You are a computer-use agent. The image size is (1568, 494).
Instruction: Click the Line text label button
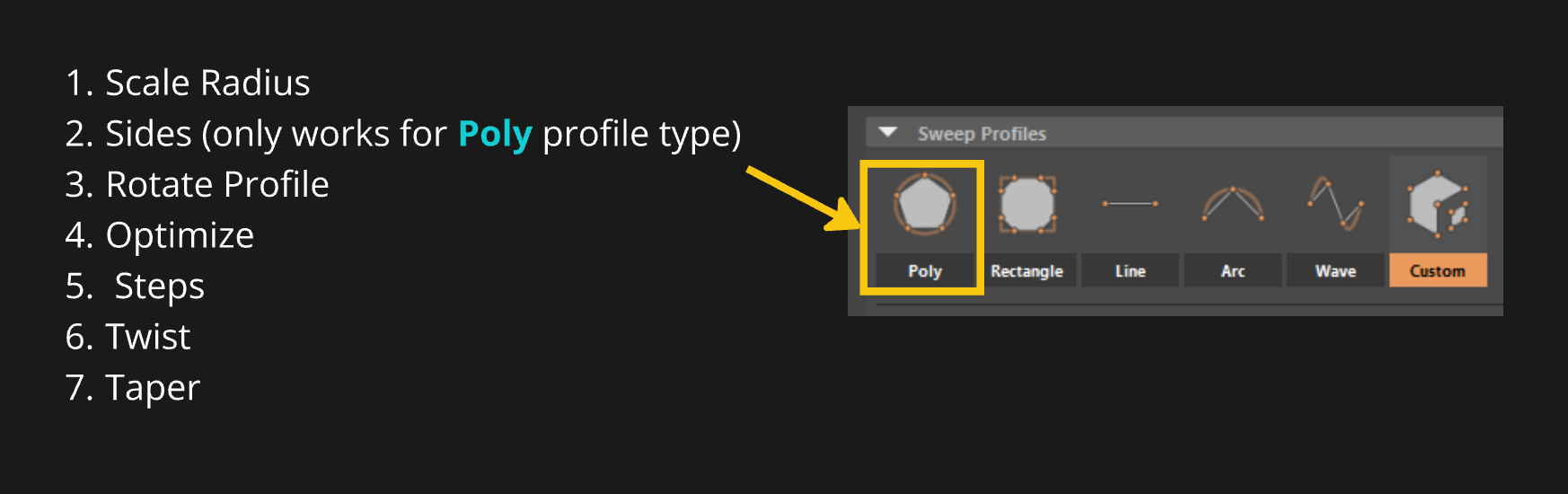(x=1130, y=270)
